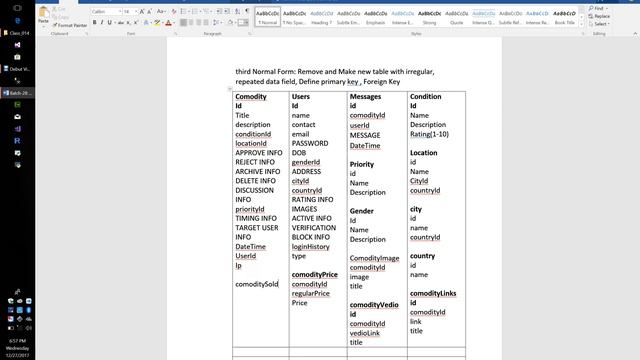Screen dimensions: 640x360
Task: Click the 'Comodity' table heading
Action: 251,96
